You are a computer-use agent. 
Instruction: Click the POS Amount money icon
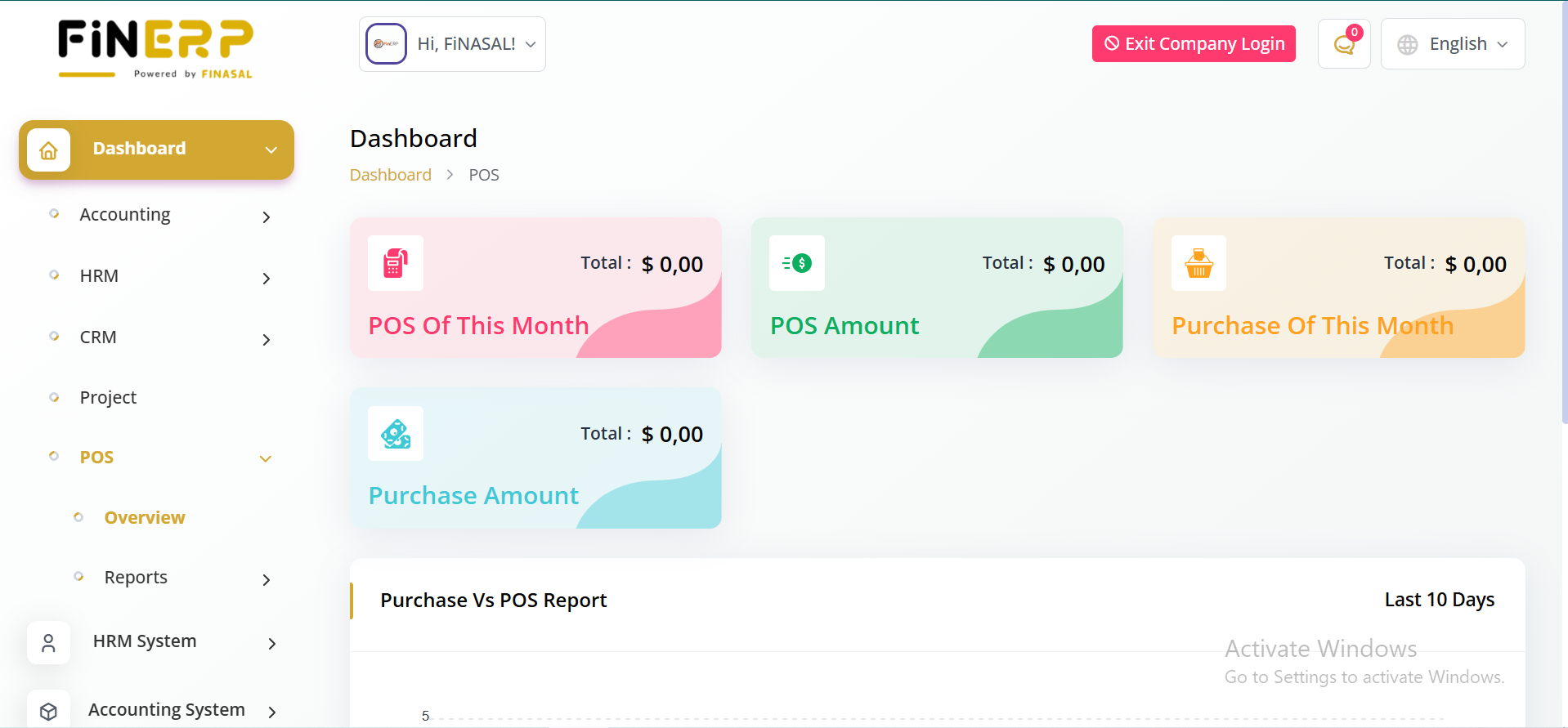tap(797, 263)
